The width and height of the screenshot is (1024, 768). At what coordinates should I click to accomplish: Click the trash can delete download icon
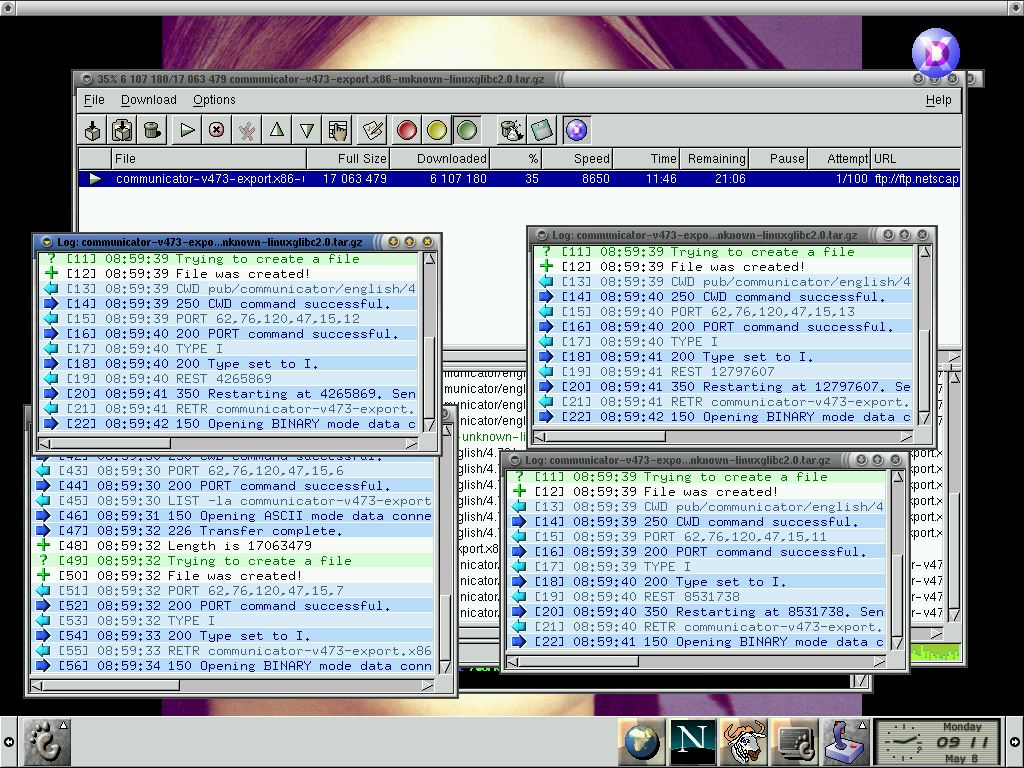coord(152,130)
